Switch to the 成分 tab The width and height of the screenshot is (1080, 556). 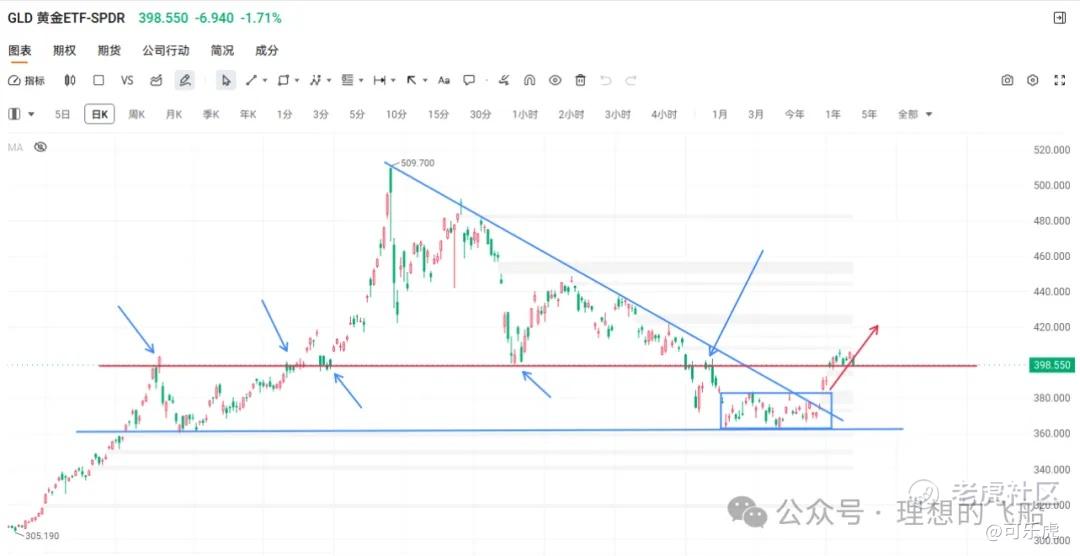(x=267, y=50)
